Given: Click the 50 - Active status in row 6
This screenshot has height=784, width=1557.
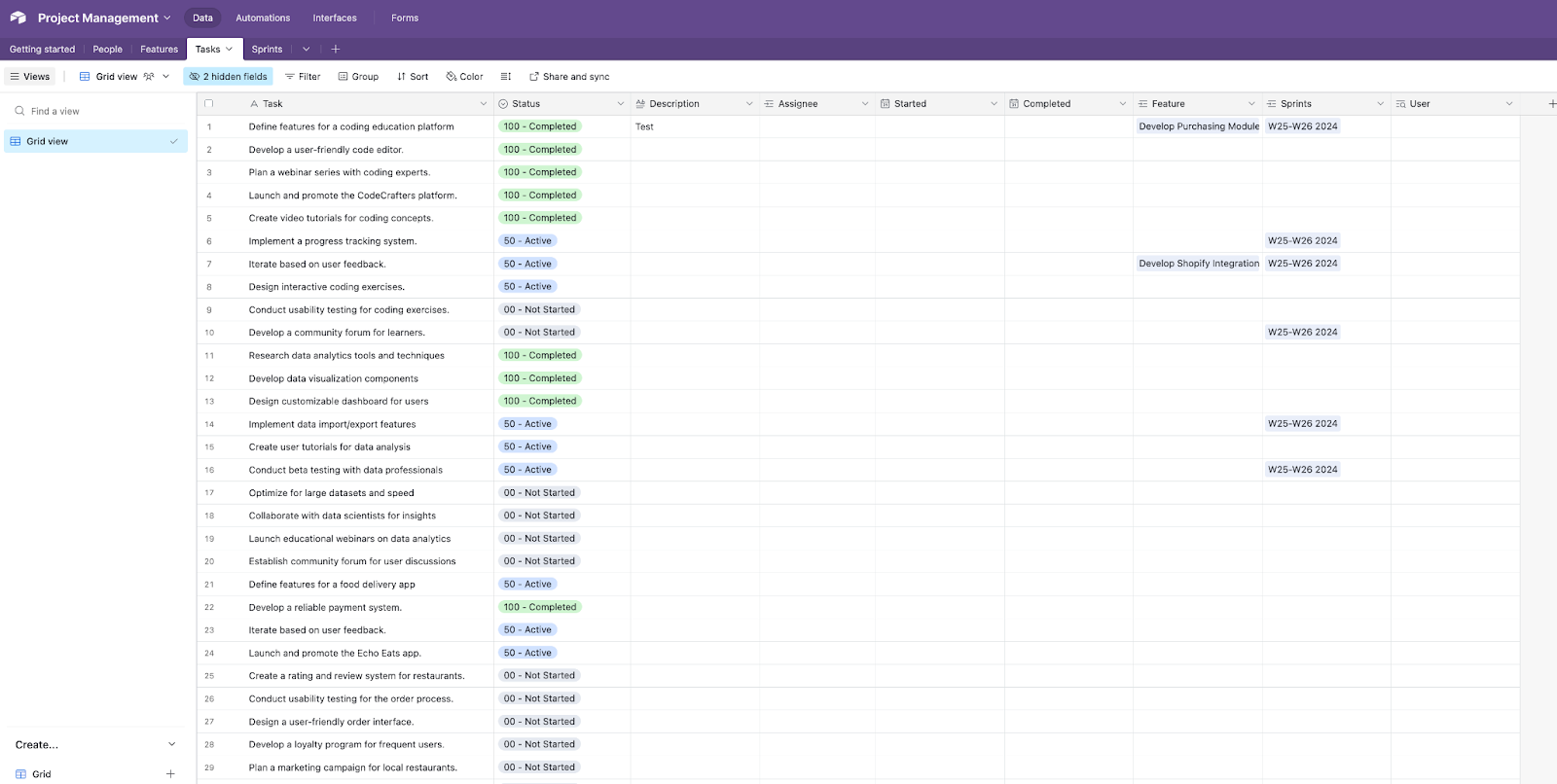Looking at the screenshot, I should pyautogui.click(x=527, y=241).
